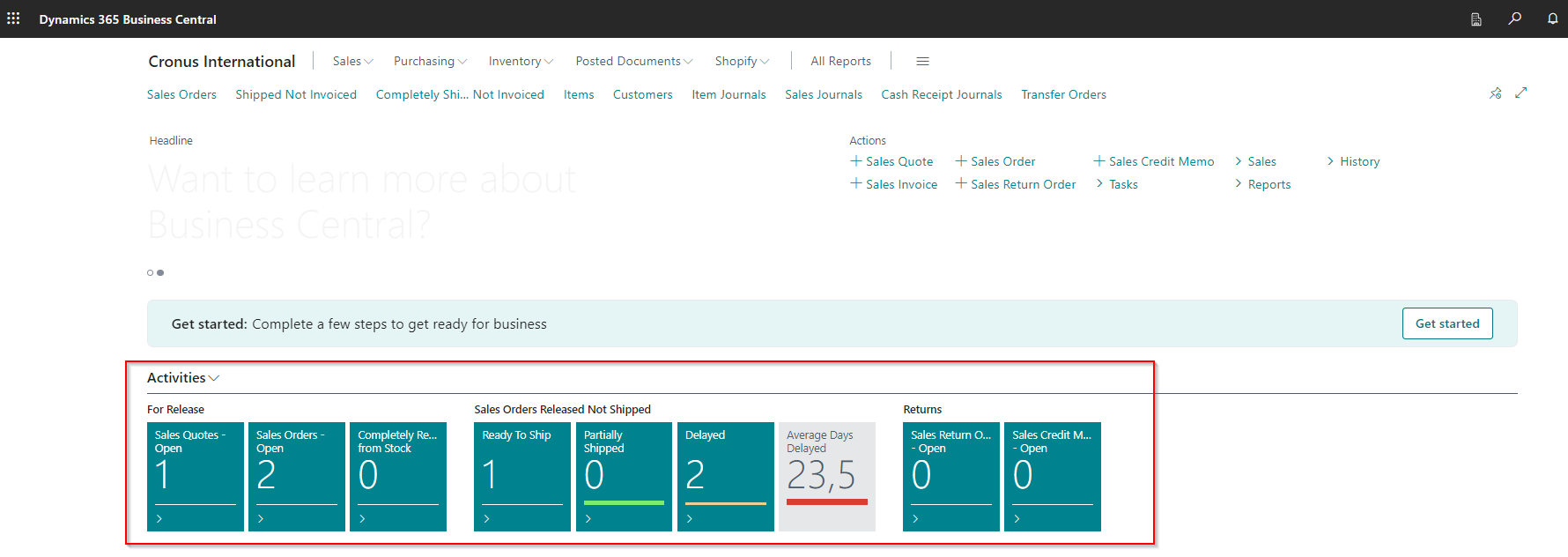Click plus icon beside Sales Quote
Viewport: 1568px width, 557px height.
click(x=855, y=161)
